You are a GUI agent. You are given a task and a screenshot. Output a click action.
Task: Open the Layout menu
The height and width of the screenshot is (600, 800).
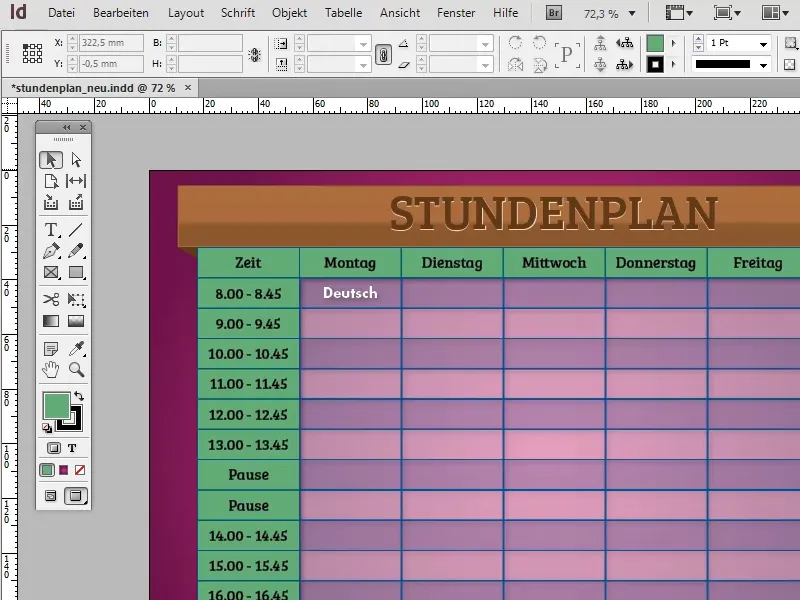coord(186,13)
